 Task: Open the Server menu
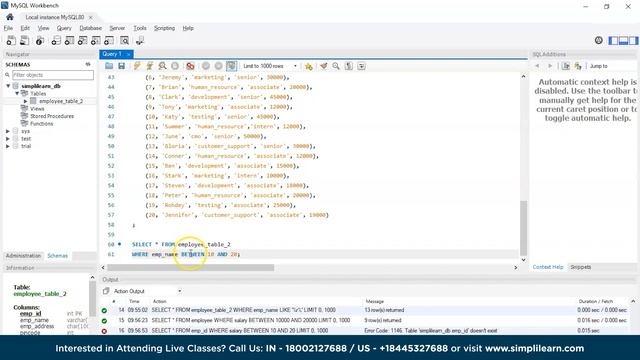(117, 28)
